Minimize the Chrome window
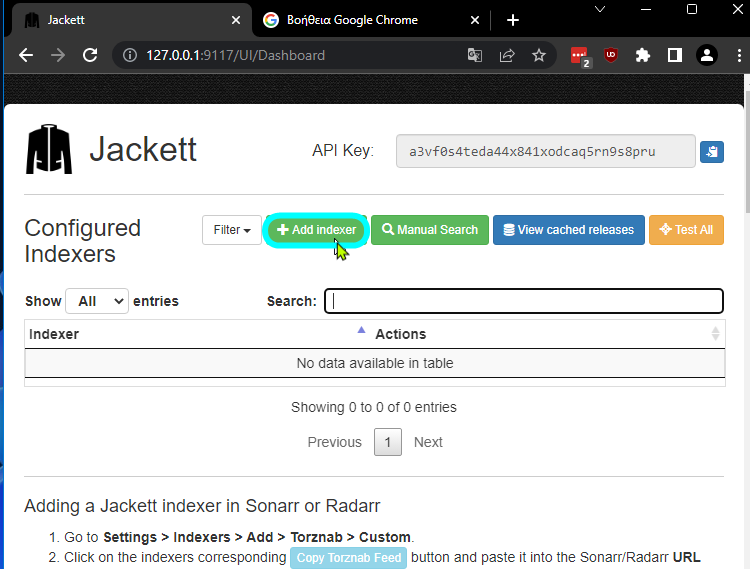The height and width of the screenshot is (569, 750). coord(646,9)
